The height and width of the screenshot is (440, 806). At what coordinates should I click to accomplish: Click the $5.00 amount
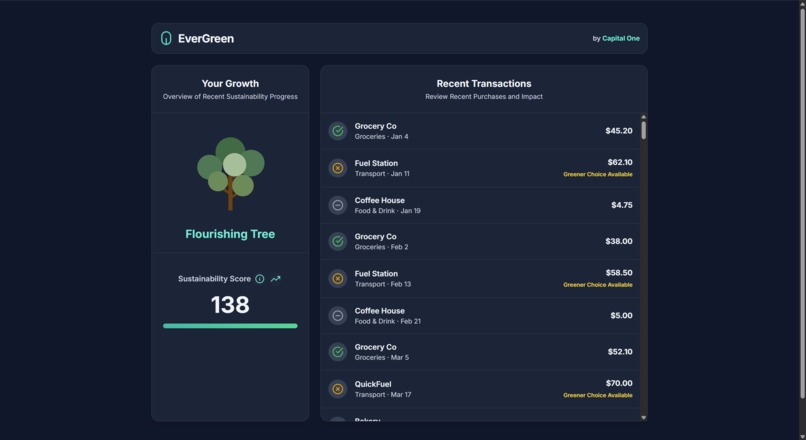[x=621, y=316]
